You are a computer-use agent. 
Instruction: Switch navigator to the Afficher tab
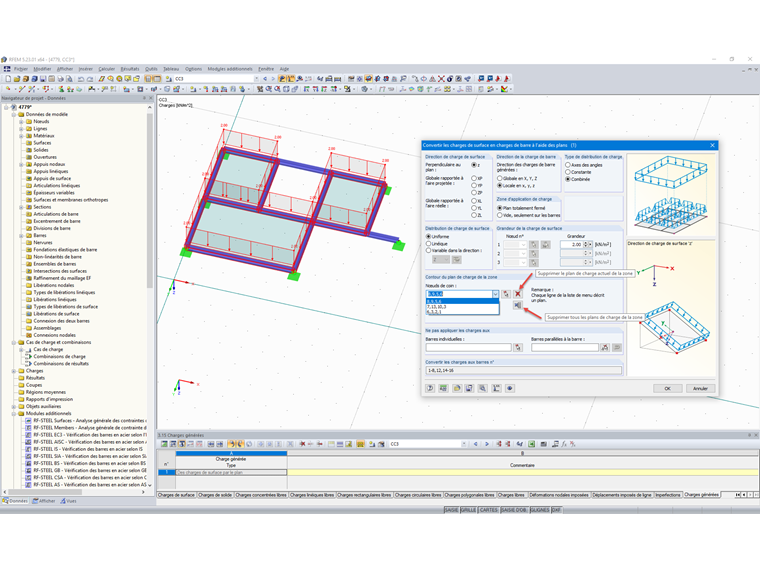click(44, 501)
